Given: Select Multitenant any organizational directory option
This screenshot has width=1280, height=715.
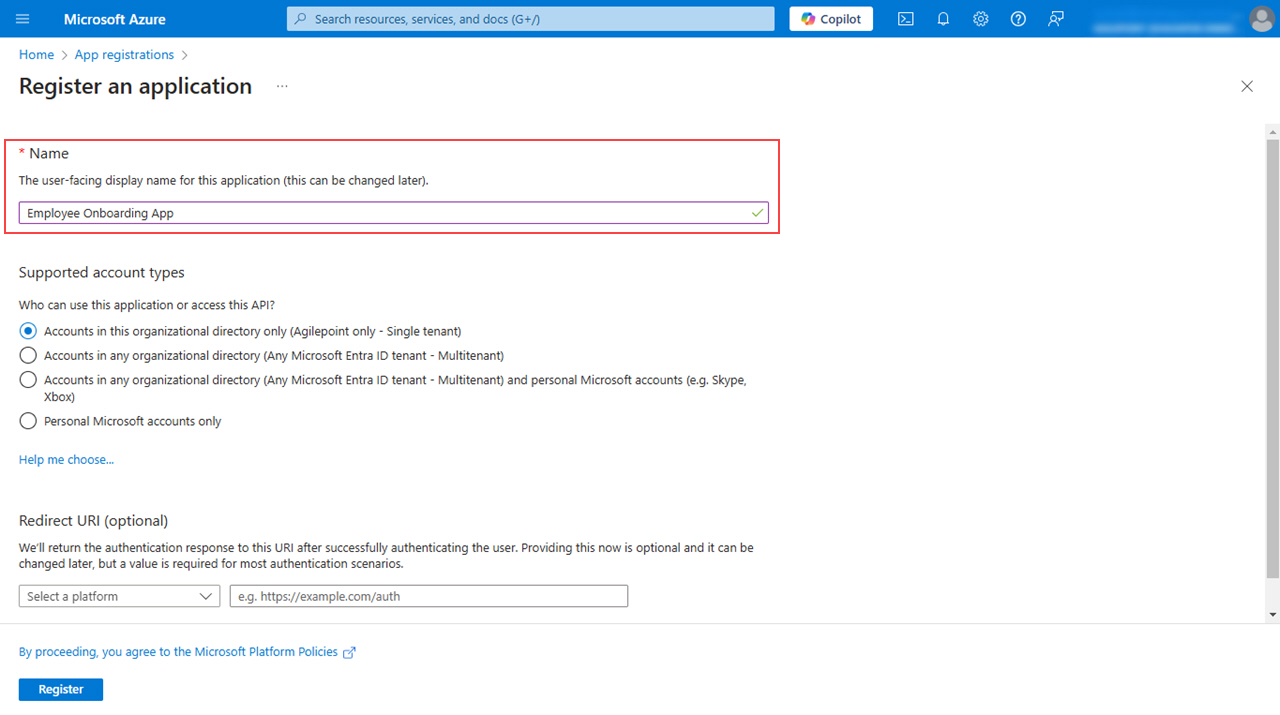Looking at the screenshot, I should [x=28, y=355].
